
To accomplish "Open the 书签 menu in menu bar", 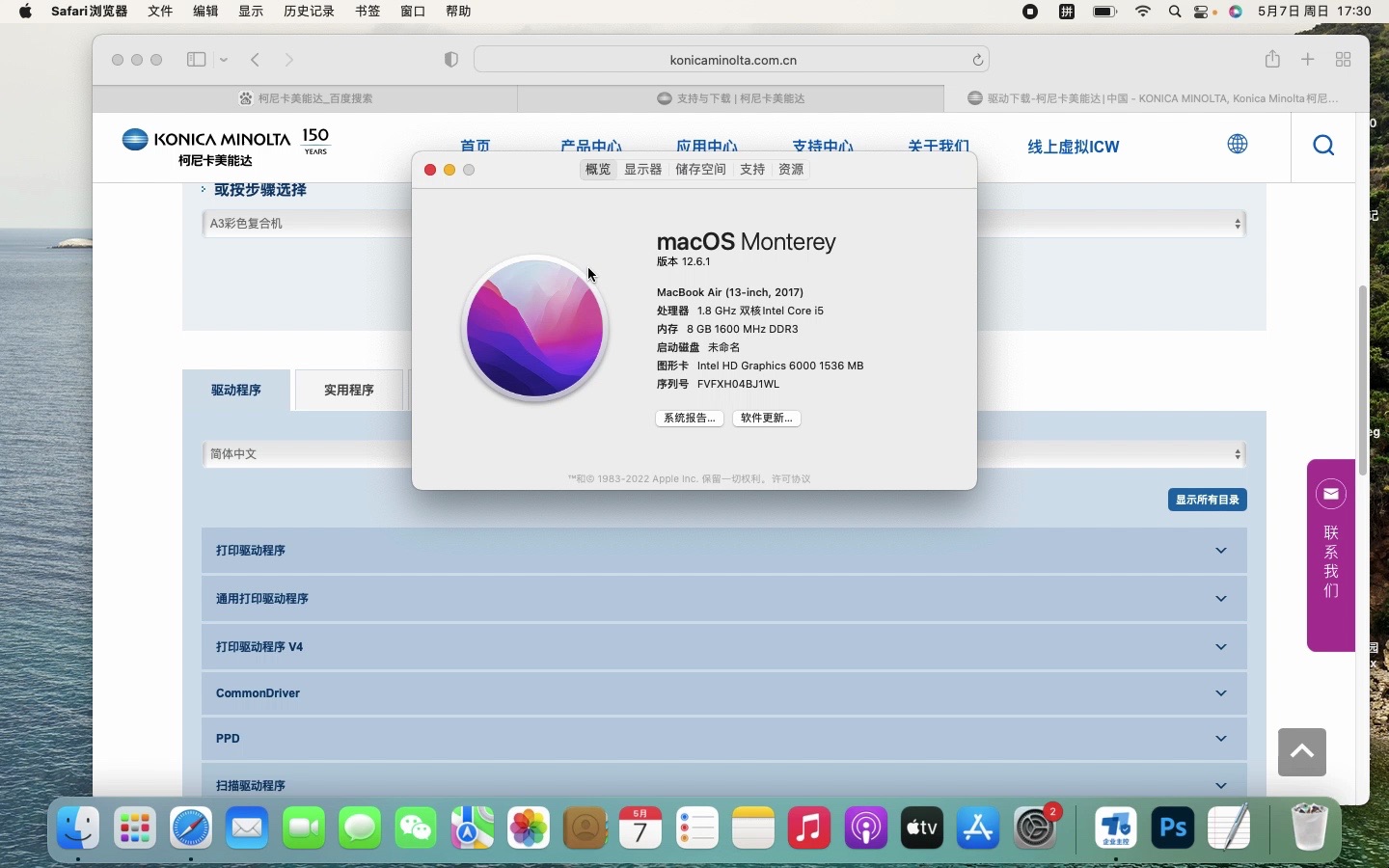I will (368, 12).
